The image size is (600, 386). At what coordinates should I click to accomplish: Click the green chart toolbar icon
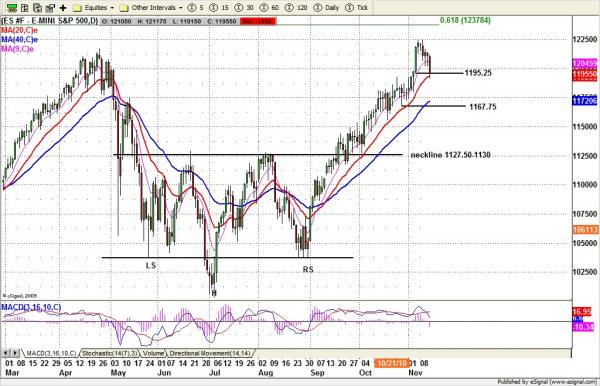point(12,7)
